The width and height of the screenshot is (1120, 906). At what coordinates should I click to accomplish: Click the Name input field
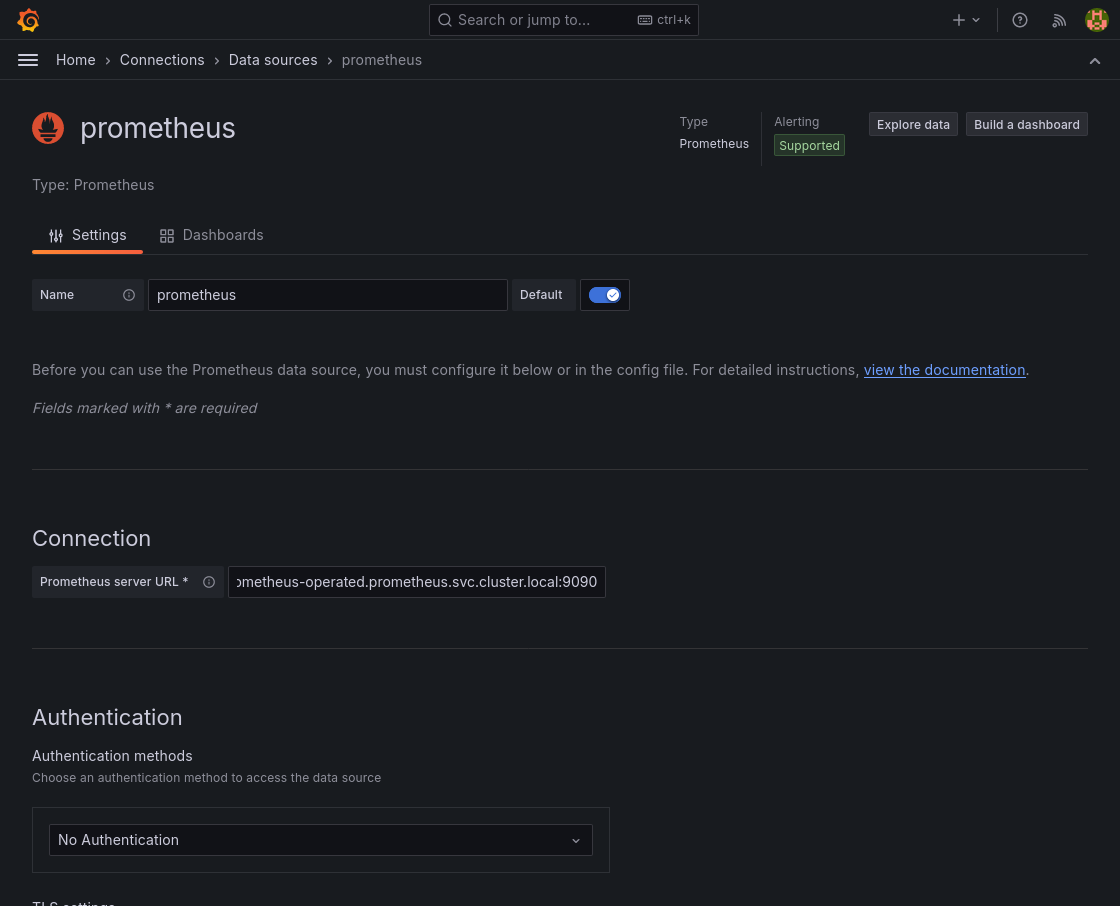tap(327, 295)
